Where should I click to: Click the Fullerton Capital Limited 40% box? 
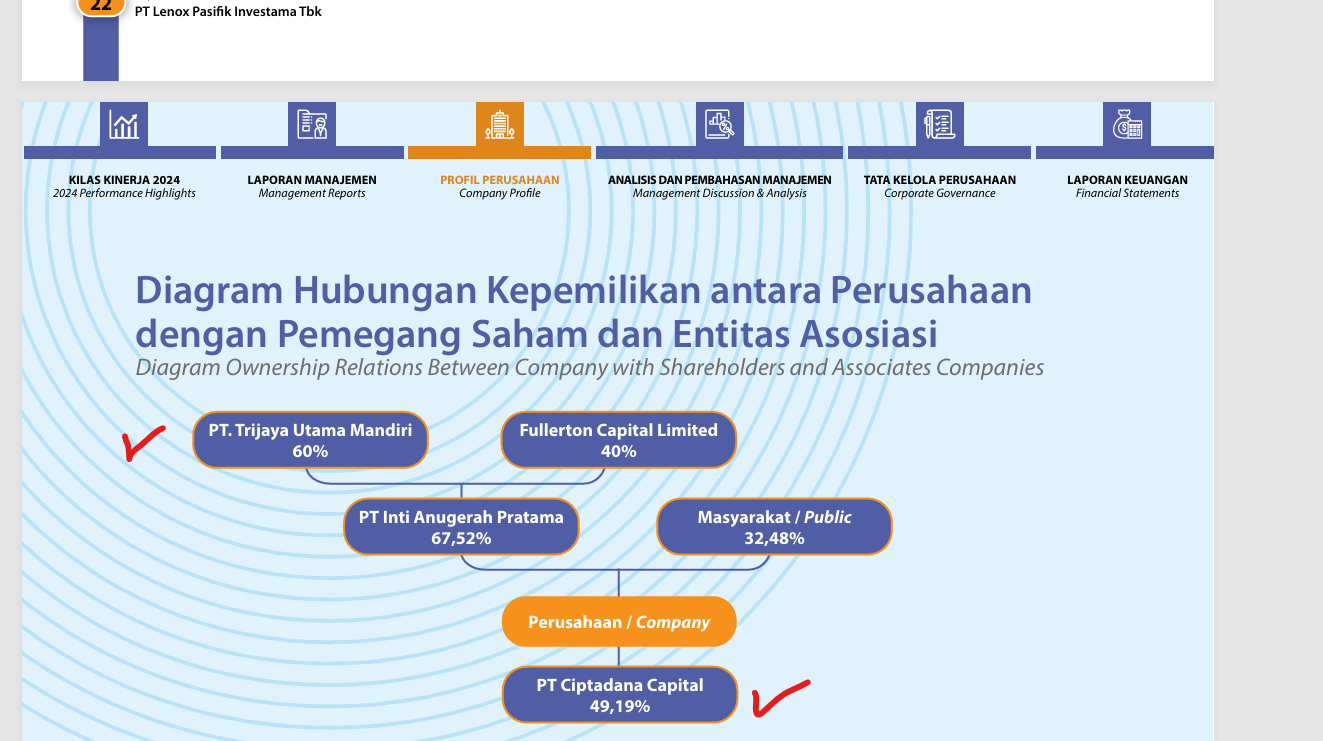point(619,440)
